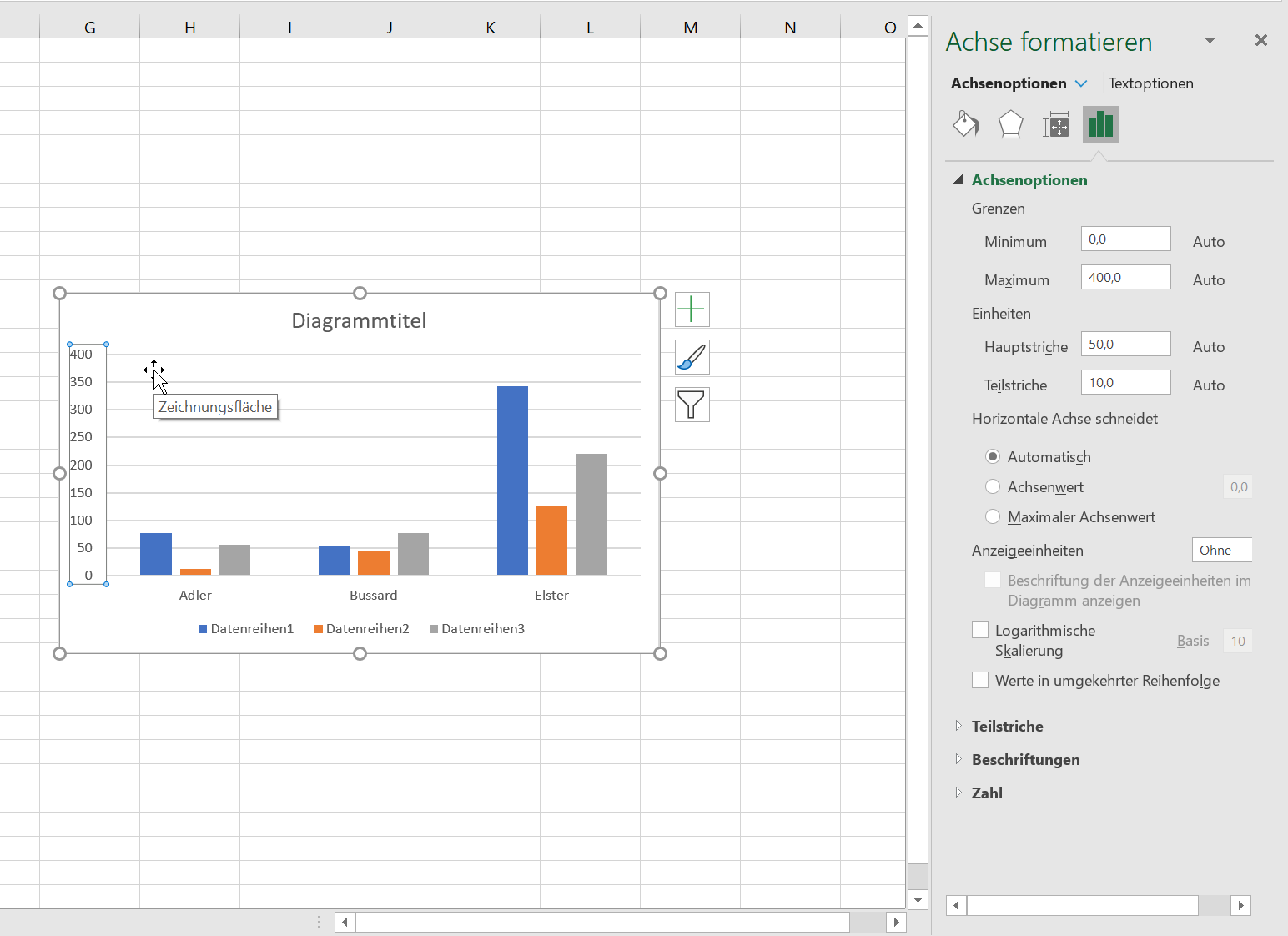Open the Achsenoptionen tab dropdown chevron
Screen dimensions: 1288x936
tap(1081, 83)
